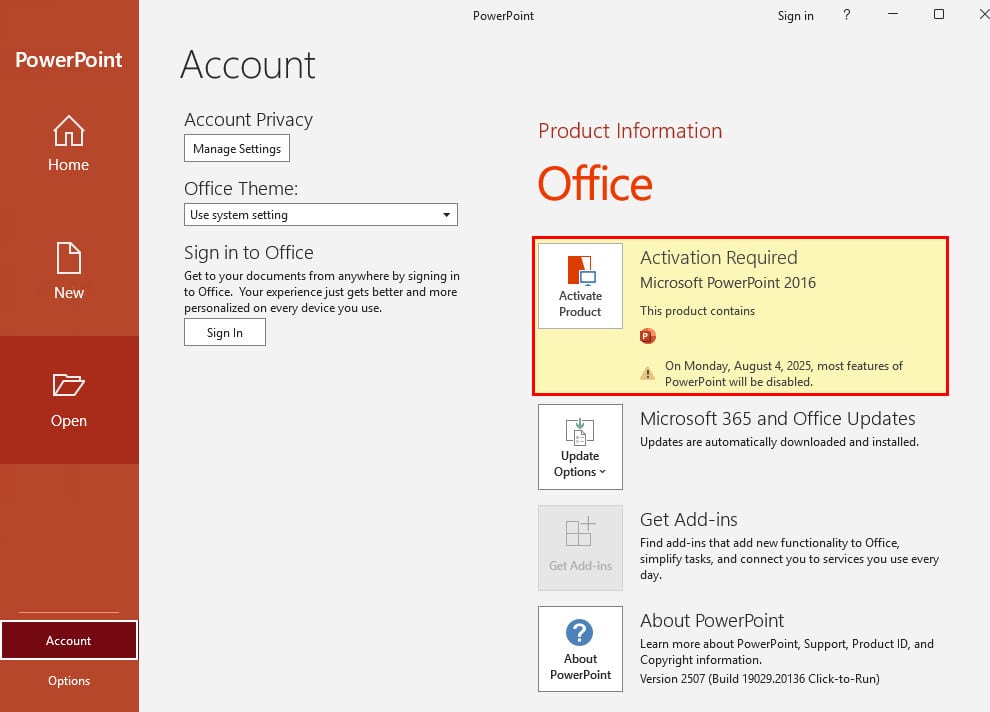Expand the Update Options chevron menu

click(x=602, y=472)
